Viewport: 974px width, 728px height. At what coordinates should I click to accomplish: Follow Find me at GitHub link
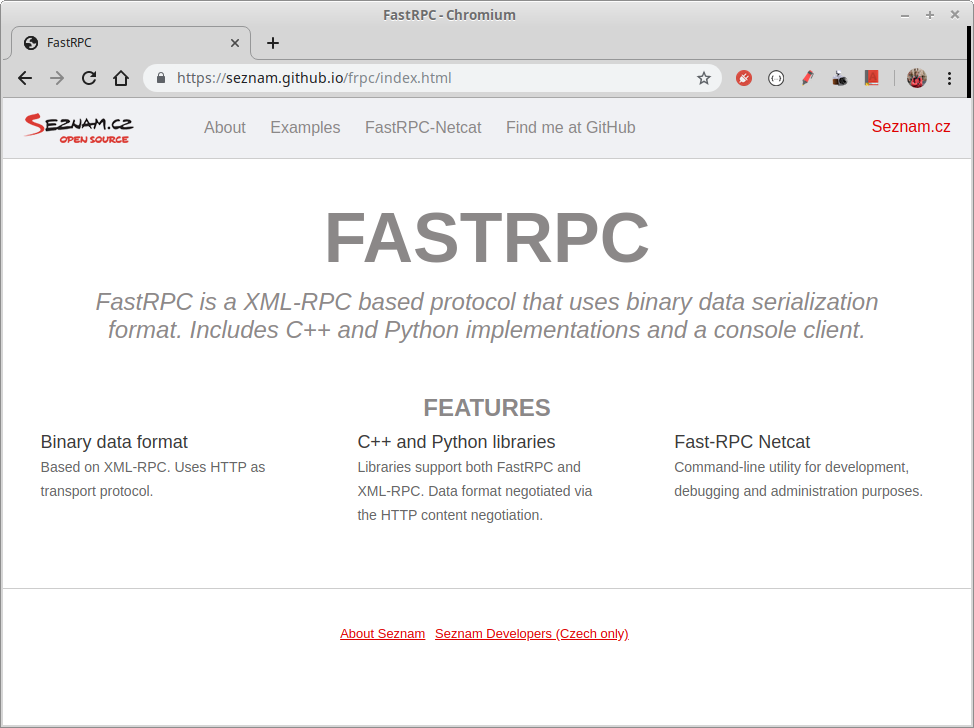pyautogui.click(x=570, y=127)
